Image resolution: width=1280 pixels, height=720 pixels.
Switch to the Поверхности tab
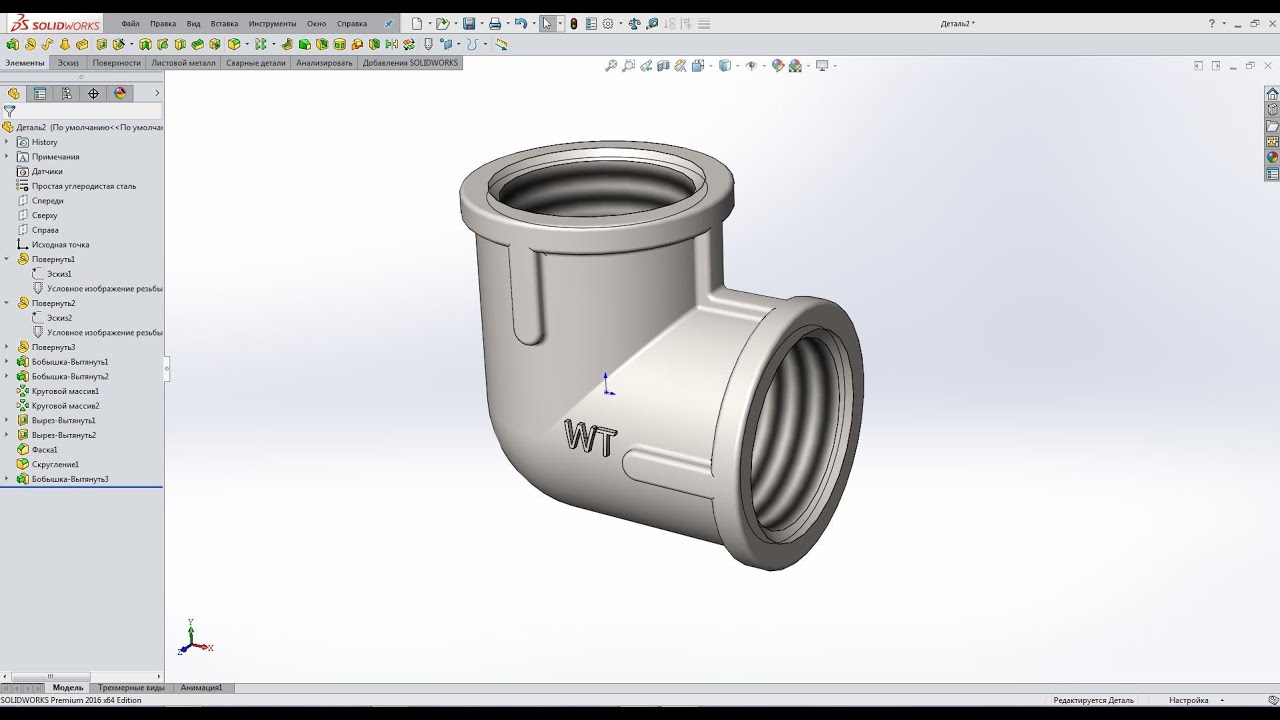[x=117, y=63]
